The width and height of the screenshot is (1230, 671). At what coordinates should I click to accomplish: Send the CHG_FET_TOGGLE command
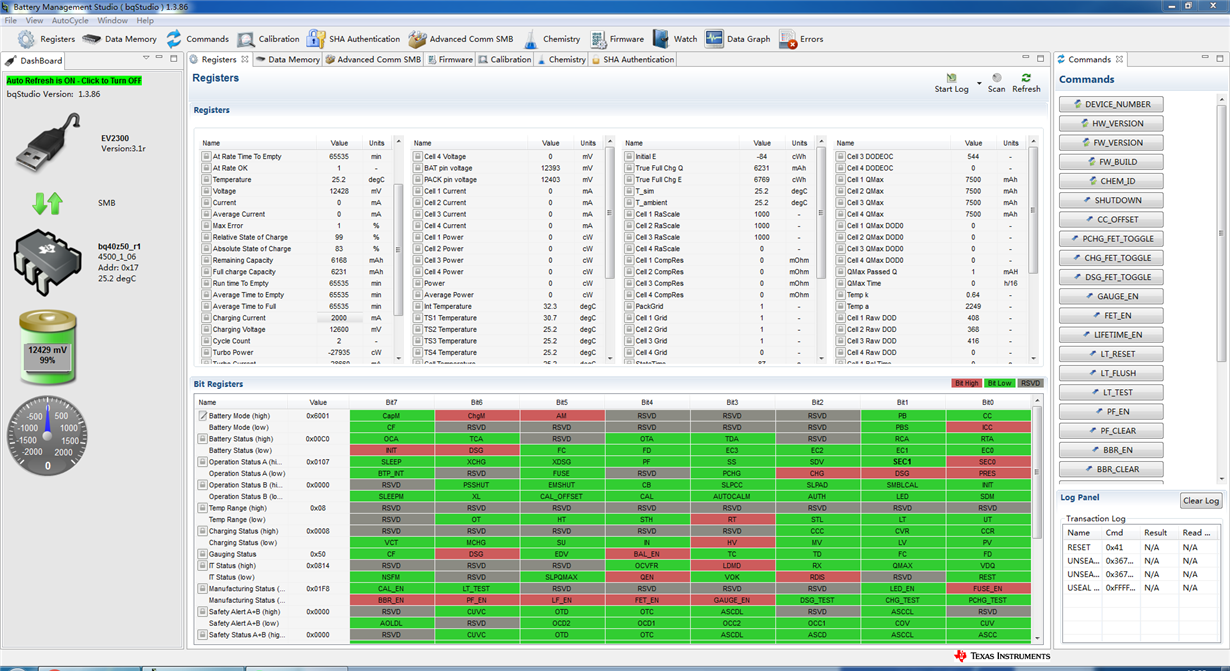1110,258
